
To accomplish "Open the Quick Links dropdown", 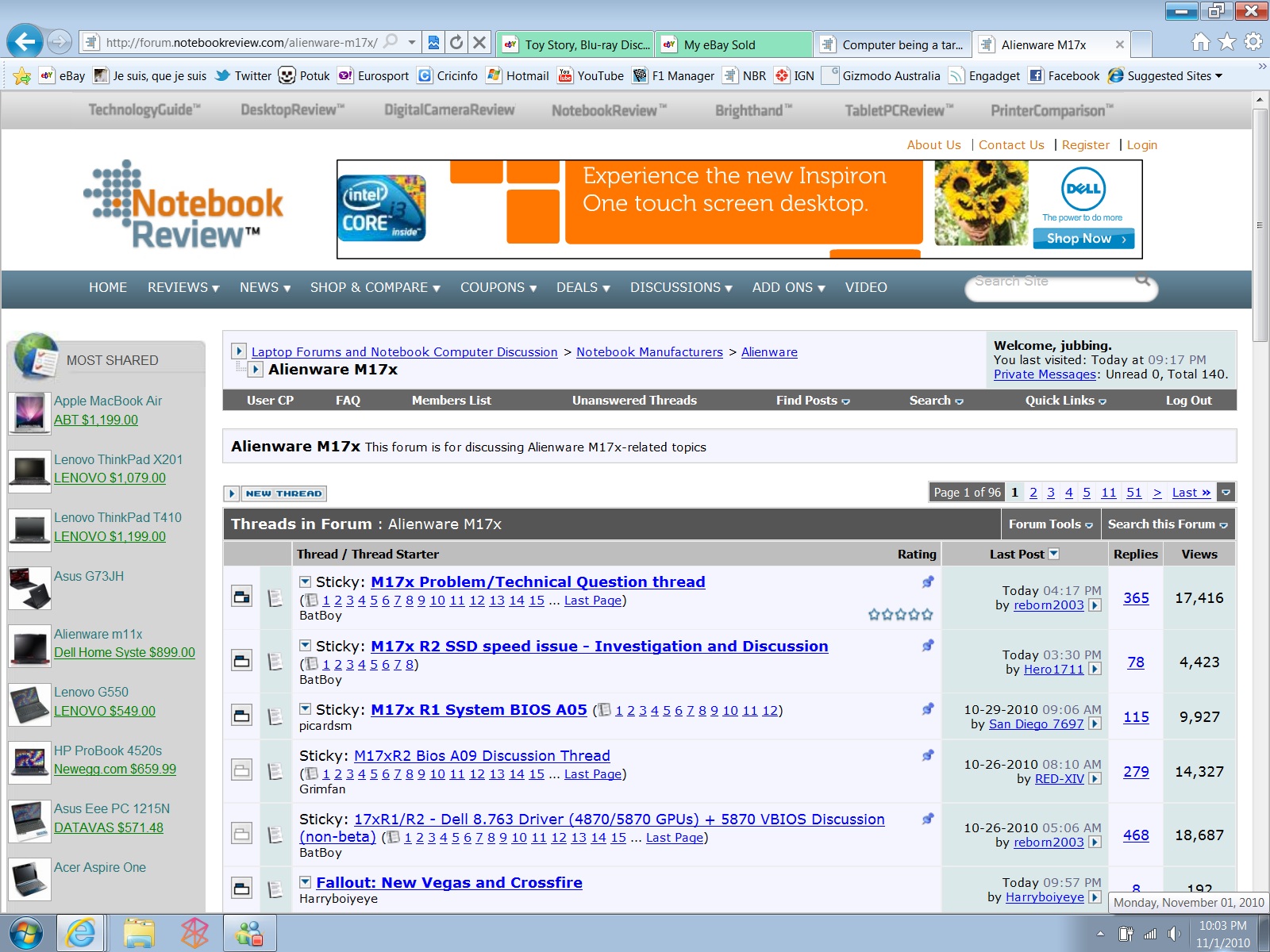I will pyautogui.click(x=1065, y=401).
